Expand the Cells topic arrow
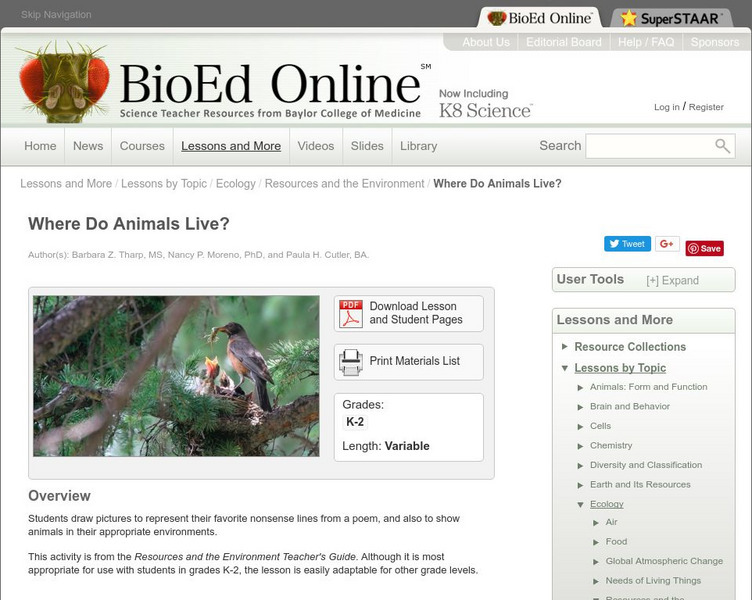This screenshot has height=600, width=752. point(580,426)
